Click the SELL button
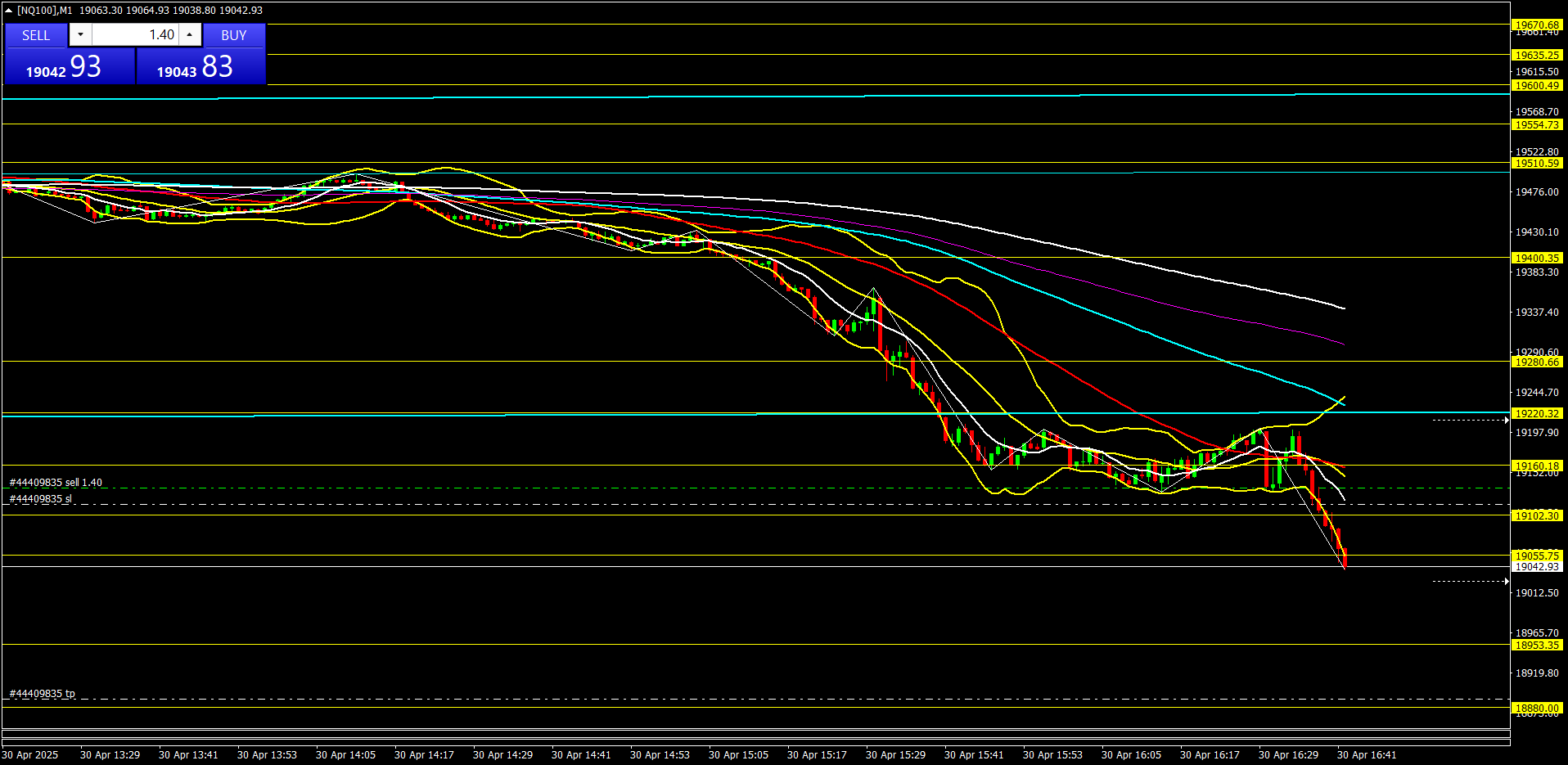The width and height of the screenshot is (1568, 765). (x=36, y=35)
